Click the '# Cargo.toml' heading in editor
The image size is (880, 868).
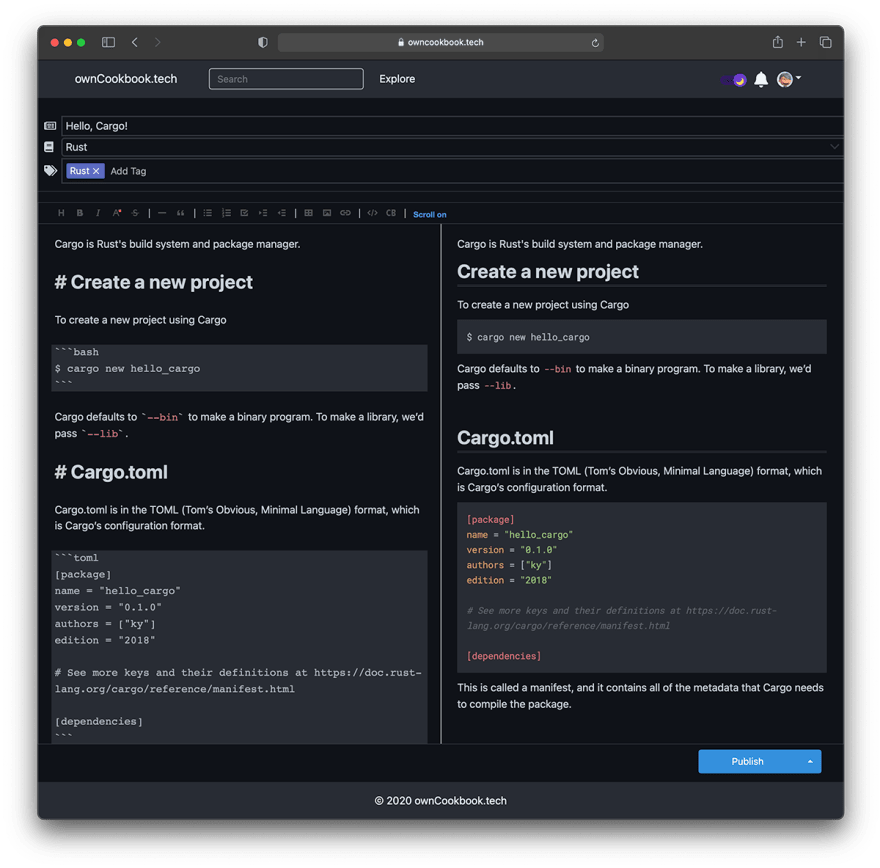pyautogui.click(x=111, y=472)
